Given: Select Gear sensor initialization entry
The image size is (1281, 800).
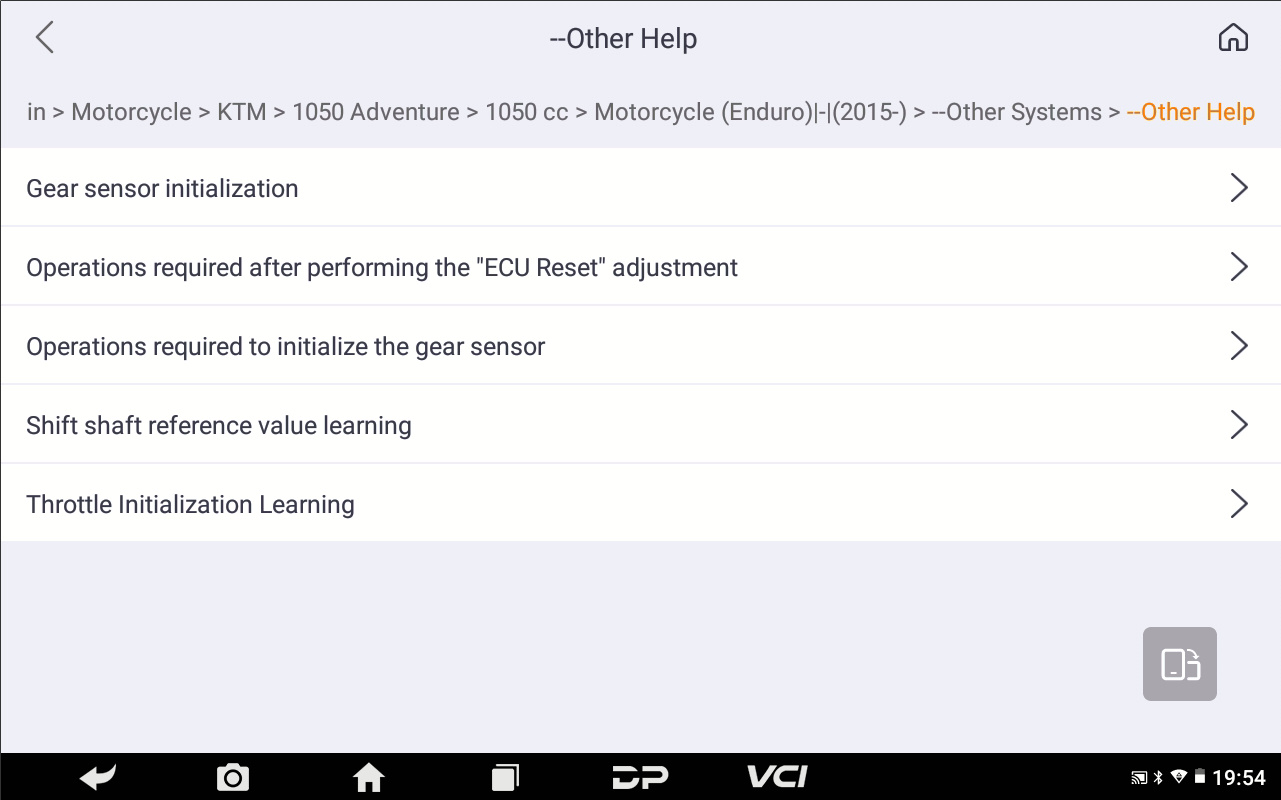Looking at the screenshot, I should tap(162, 188).
